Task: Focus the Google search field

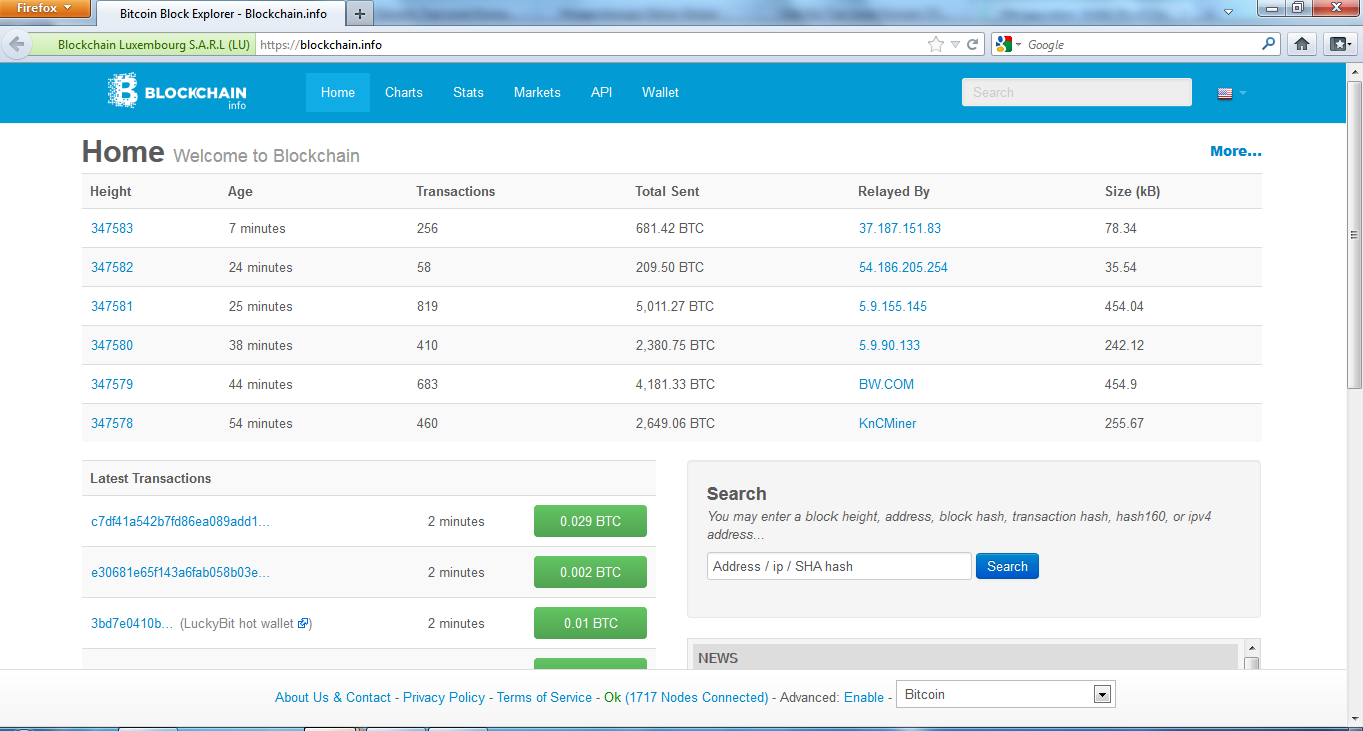Action: coord(1140,44)
